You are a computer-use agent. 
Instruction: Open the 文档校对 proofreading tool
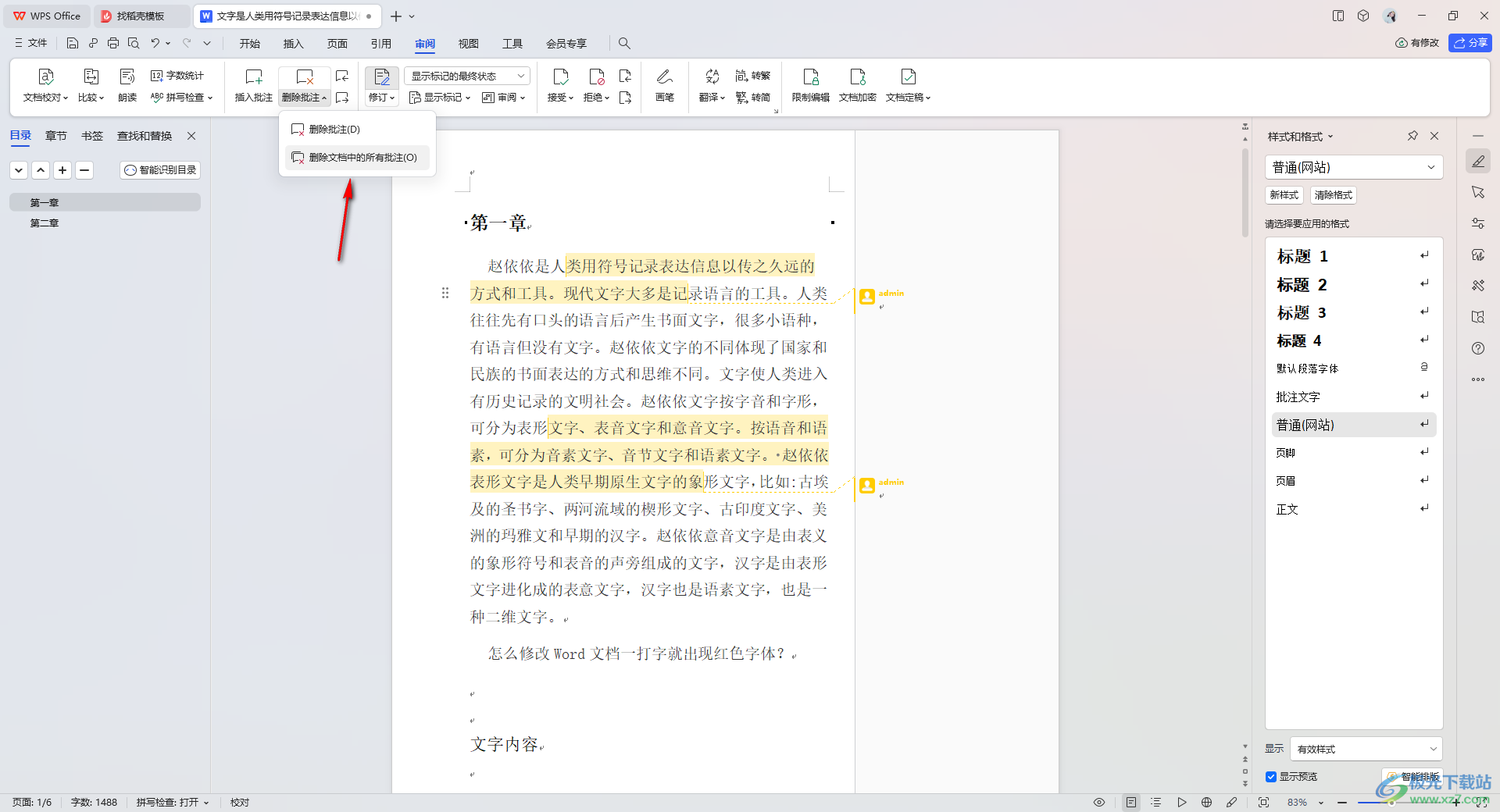click(45, 85)
